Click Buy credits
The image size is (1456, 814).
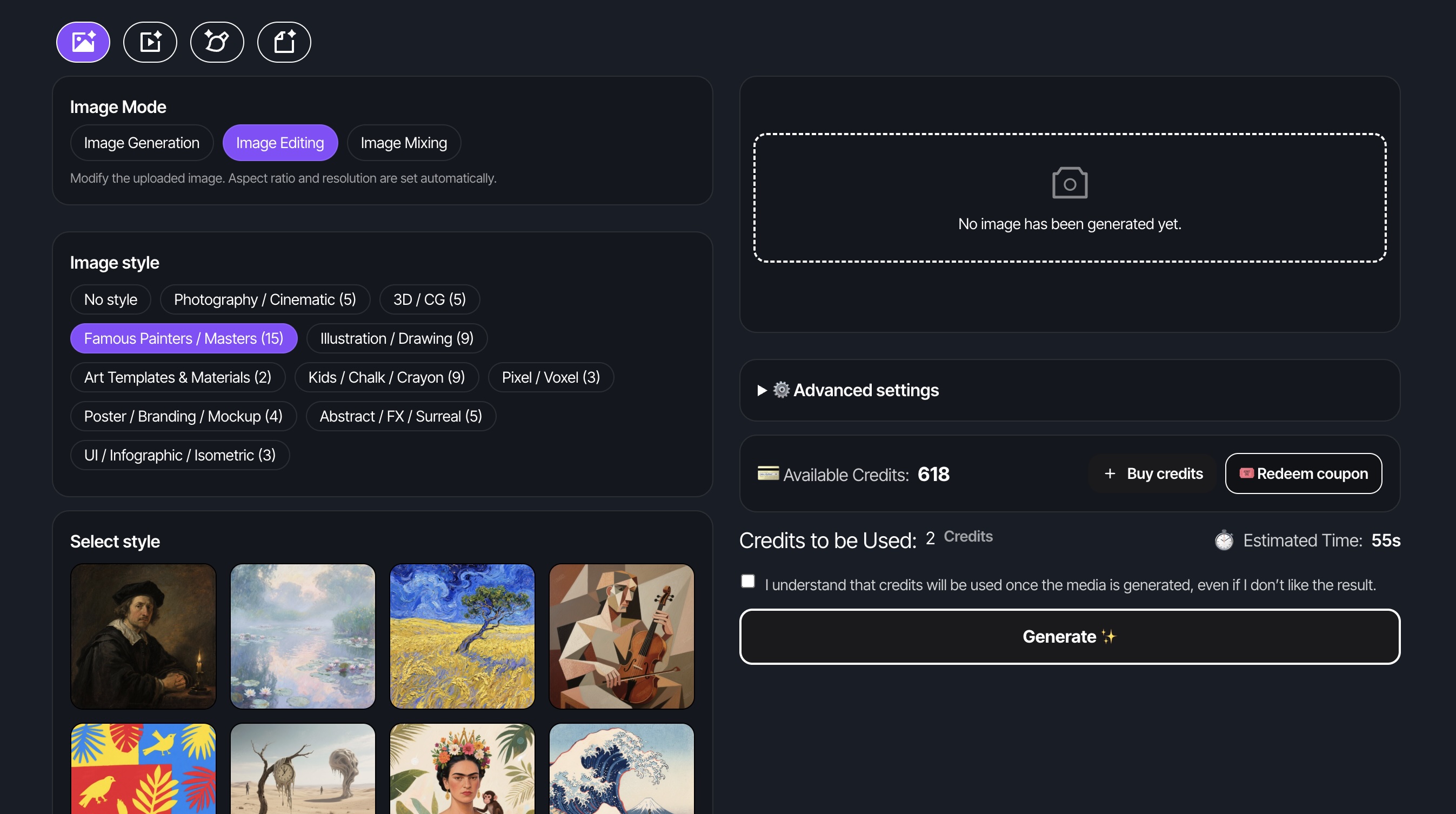pyautogui.click(x=1153, y=473)
